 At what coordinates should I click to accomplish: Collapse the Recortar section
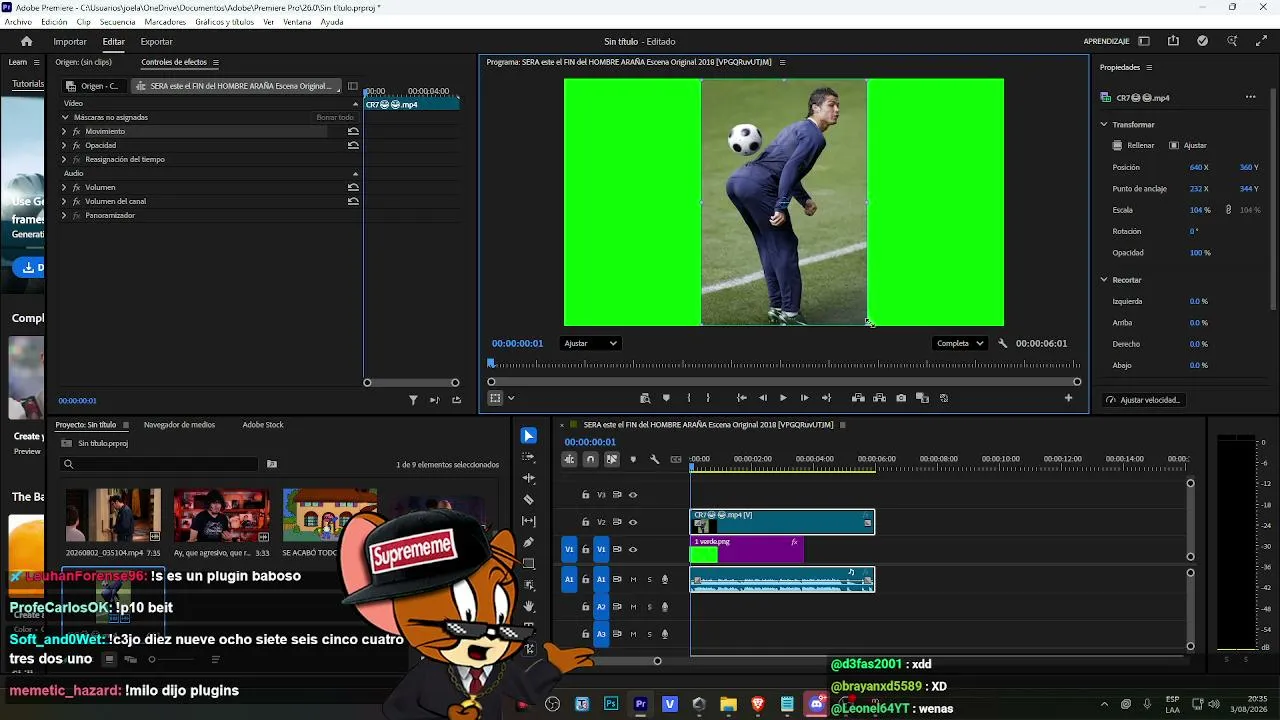click(1104, 280)
